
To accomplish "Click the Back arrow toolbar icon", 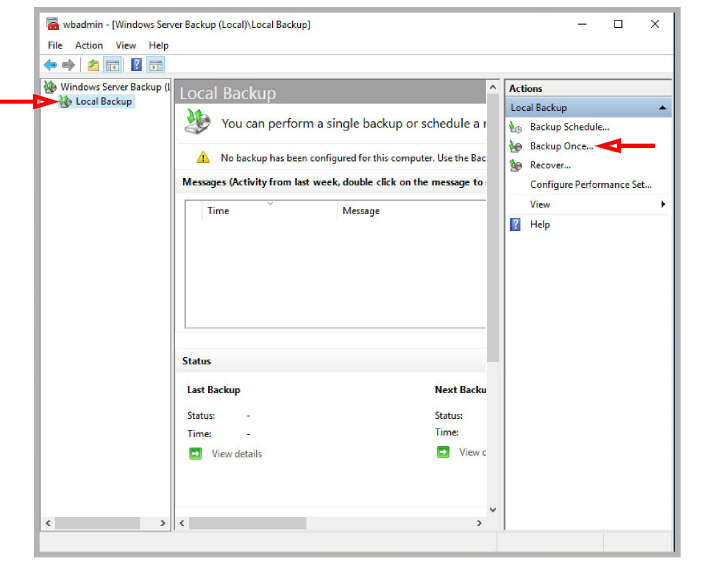I will (x=50, y=65).
